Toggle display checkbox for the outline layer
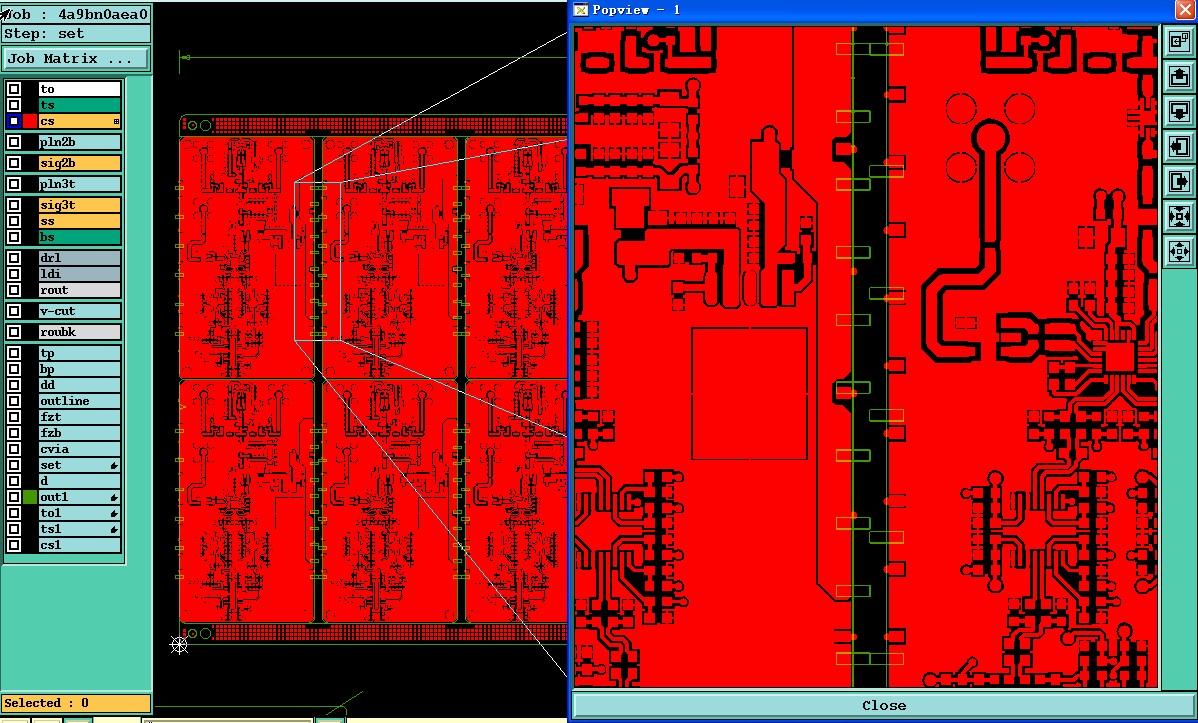This screenshot has height=723, width=1198. point(14,401)
